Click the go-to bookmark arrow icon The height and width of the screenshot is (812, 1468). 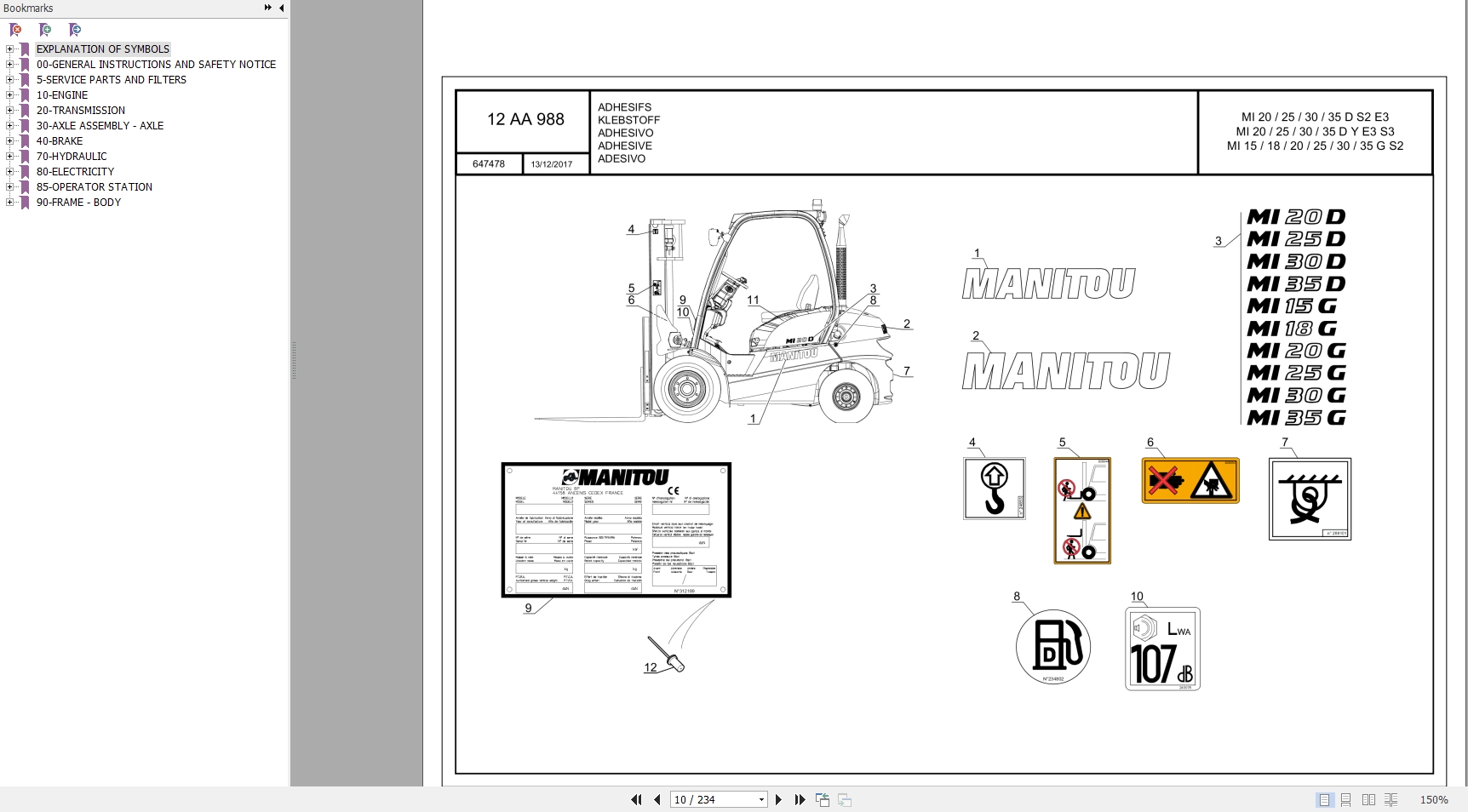75,30
